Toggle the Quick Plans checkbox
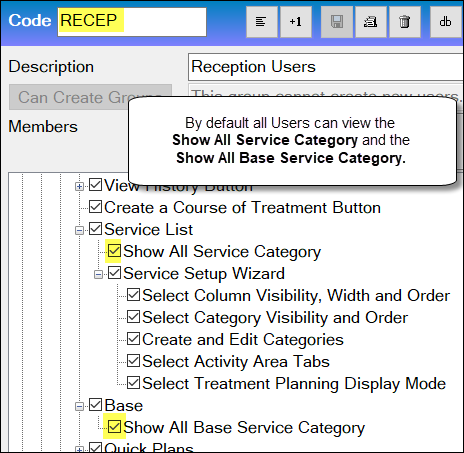This screenshot has height=453, width=464. point(95,447)
